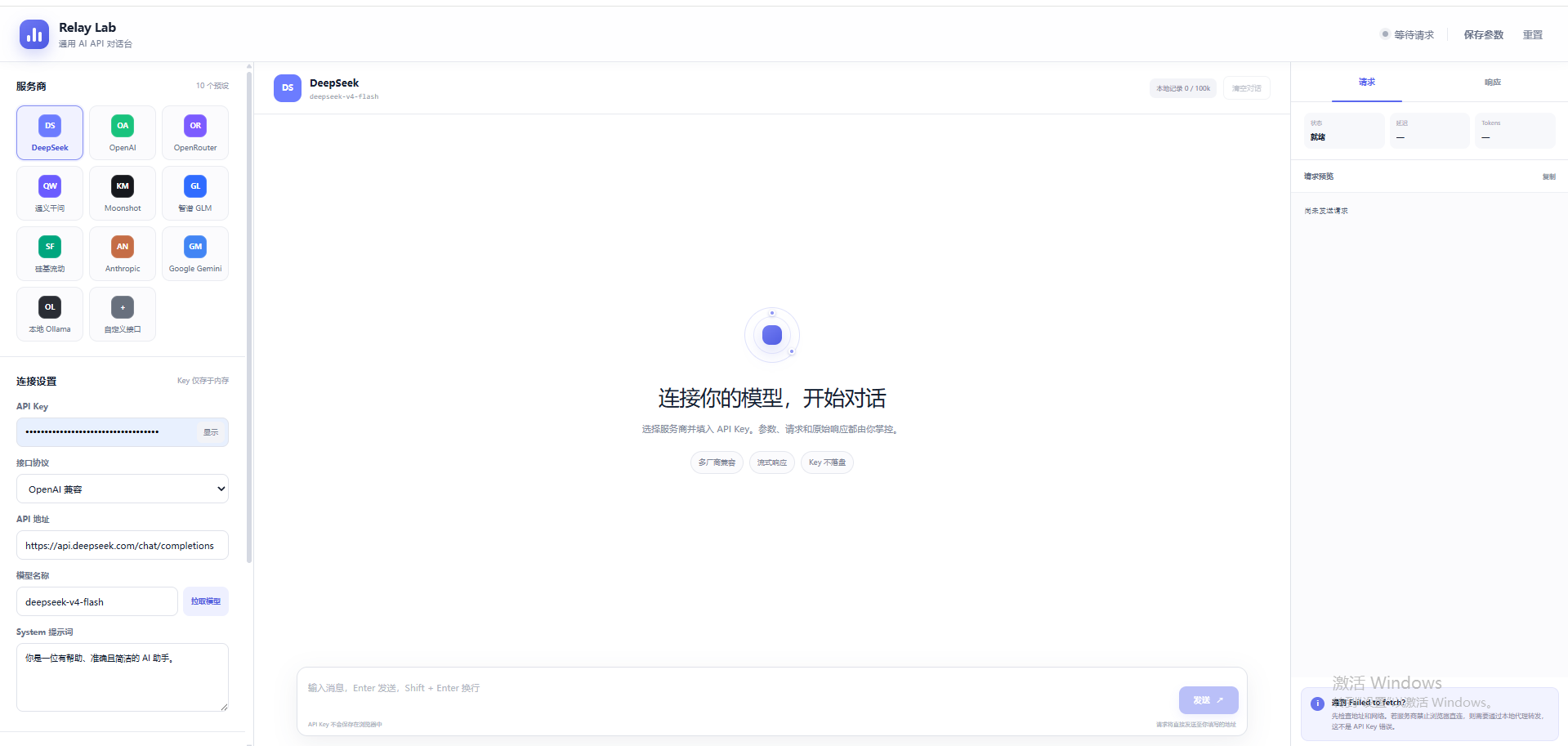Add a 自定义接口 custom provider

123,314
